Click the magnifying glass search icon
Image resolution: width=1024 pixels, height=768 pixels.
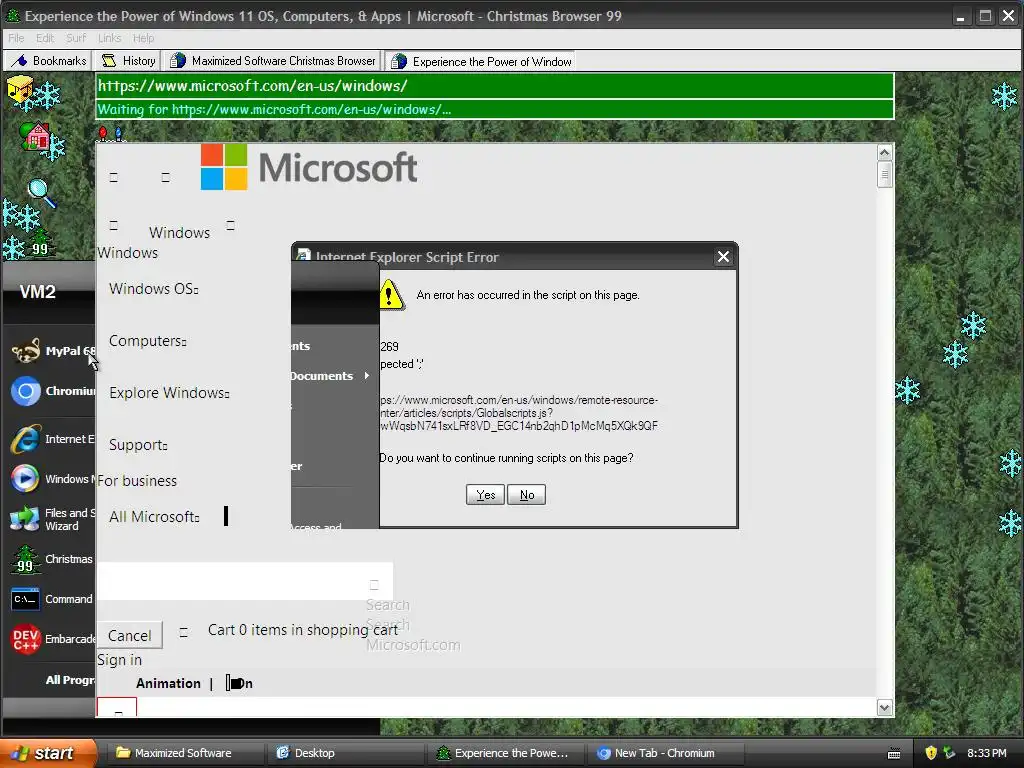(40, 193)
